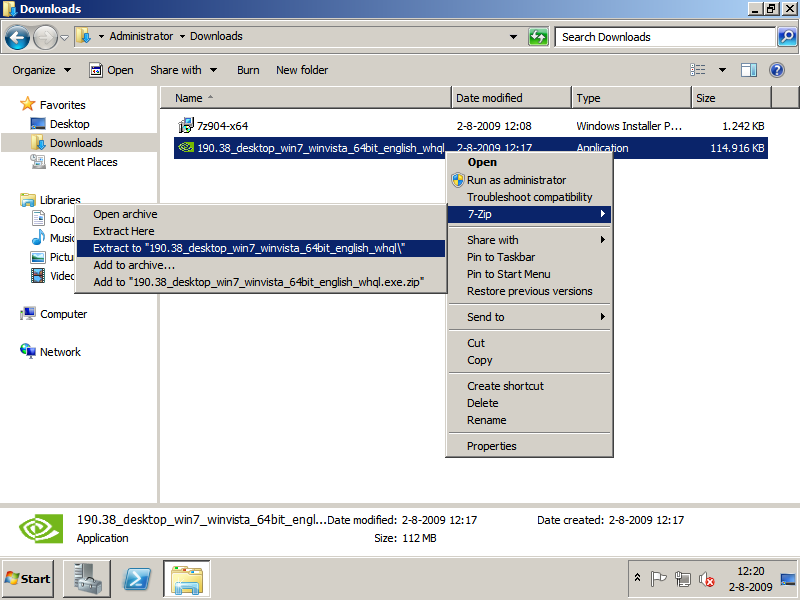This screenshot has width=800, height=600.
Task: Choose Open archive in the 7-Zip submenu
Action: [261, 214]
